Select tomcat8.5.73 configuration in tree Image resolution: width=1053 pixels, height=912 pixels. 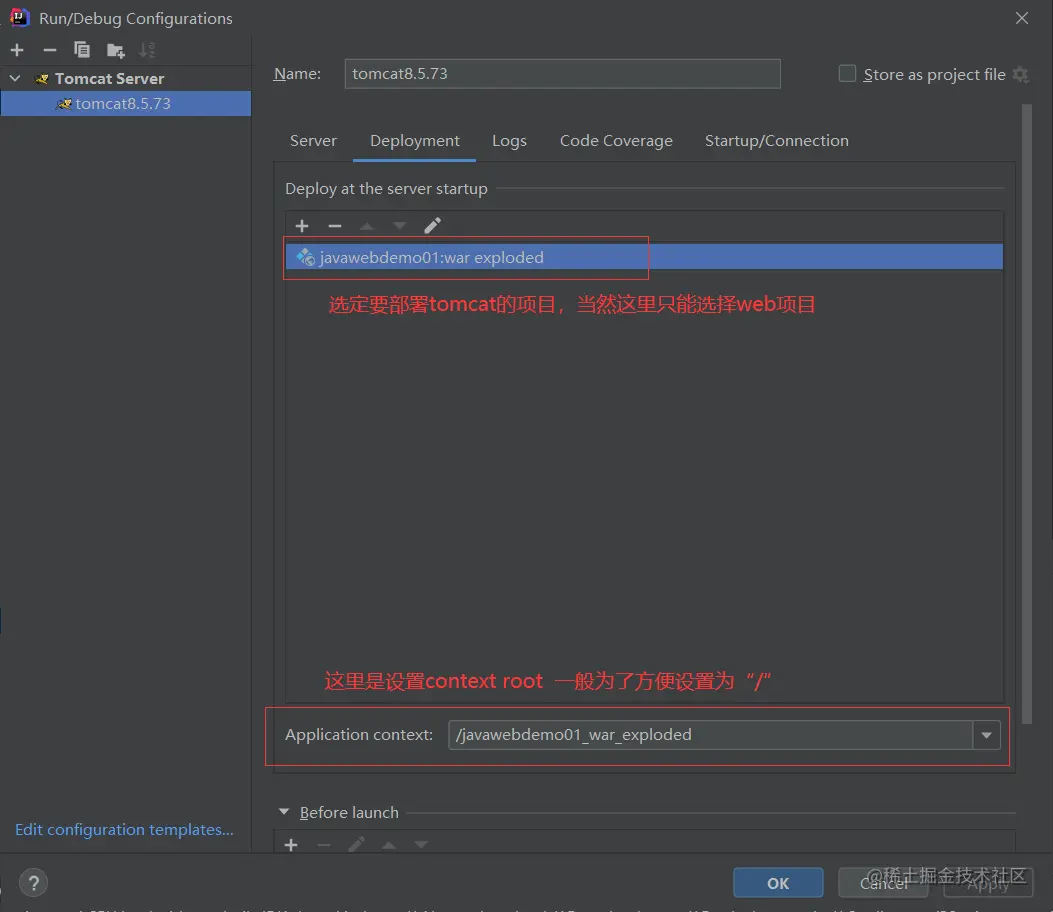pyautogui.click(x=126, y=103)
